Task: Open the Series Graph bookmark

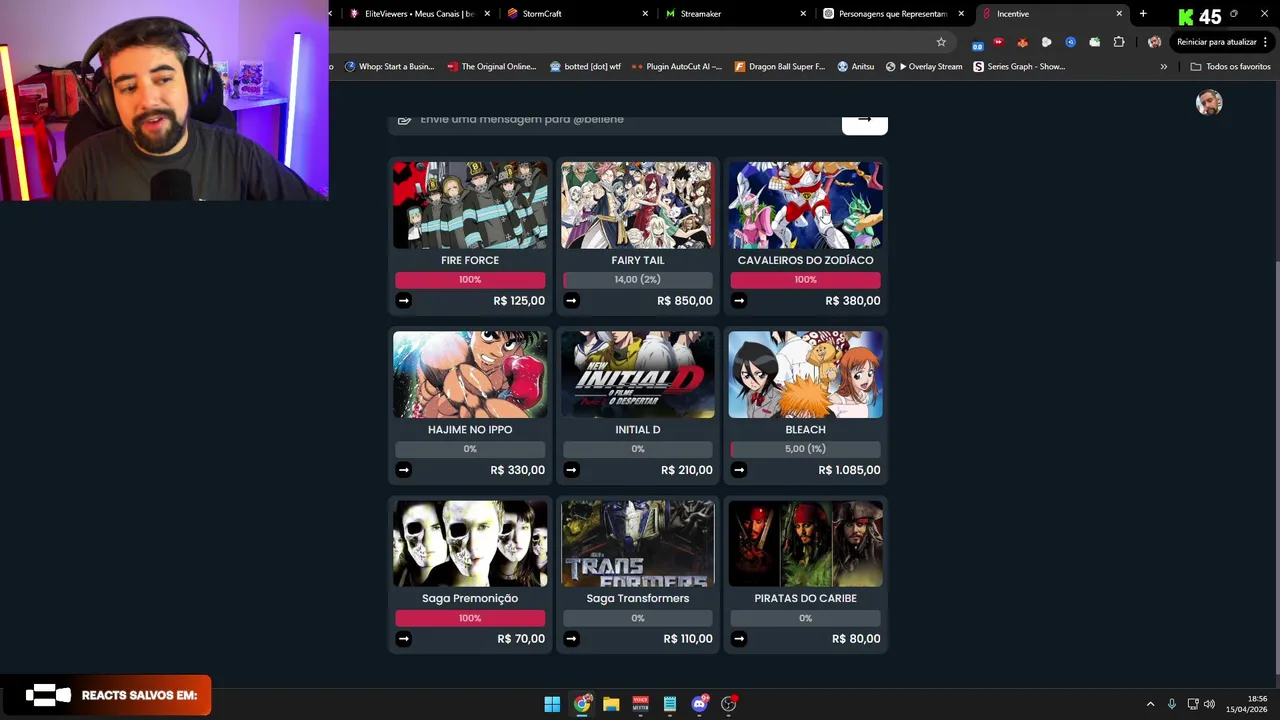Action: coord(1019,67)
